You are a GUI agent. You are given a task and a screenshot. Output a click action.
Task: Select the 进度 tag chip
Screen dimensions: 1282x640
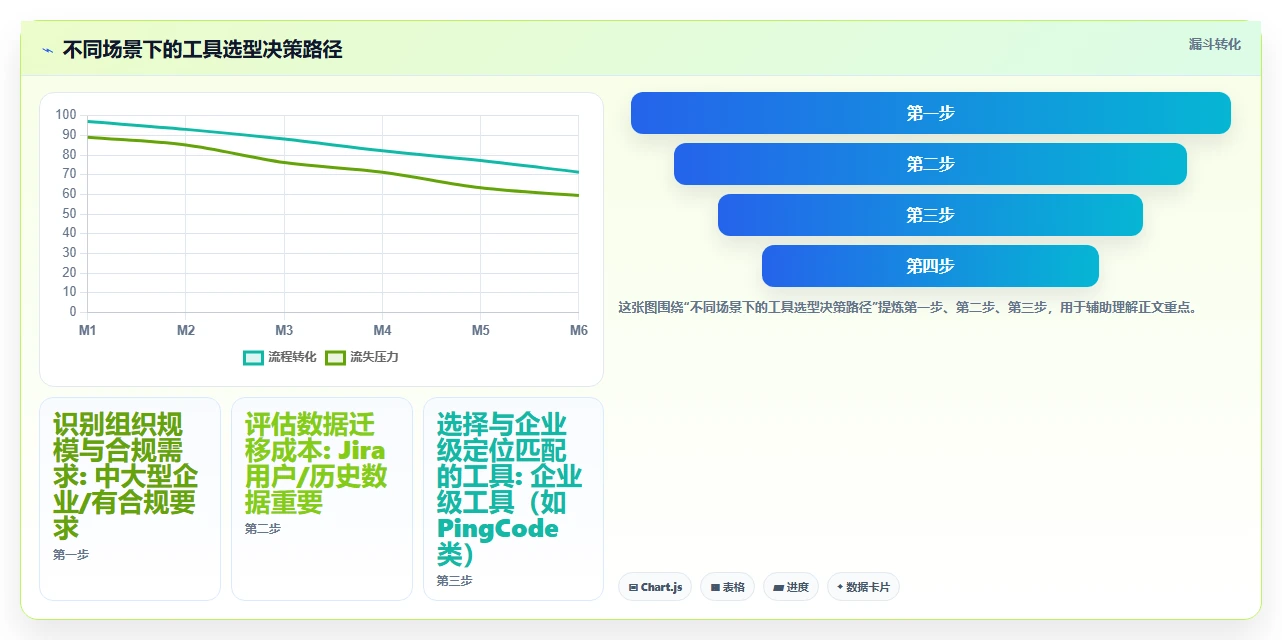tap(791, 587)
